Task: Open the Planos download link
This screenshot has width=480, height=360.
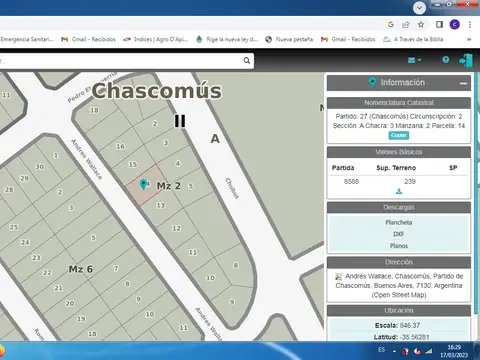Action: (399, 246)
